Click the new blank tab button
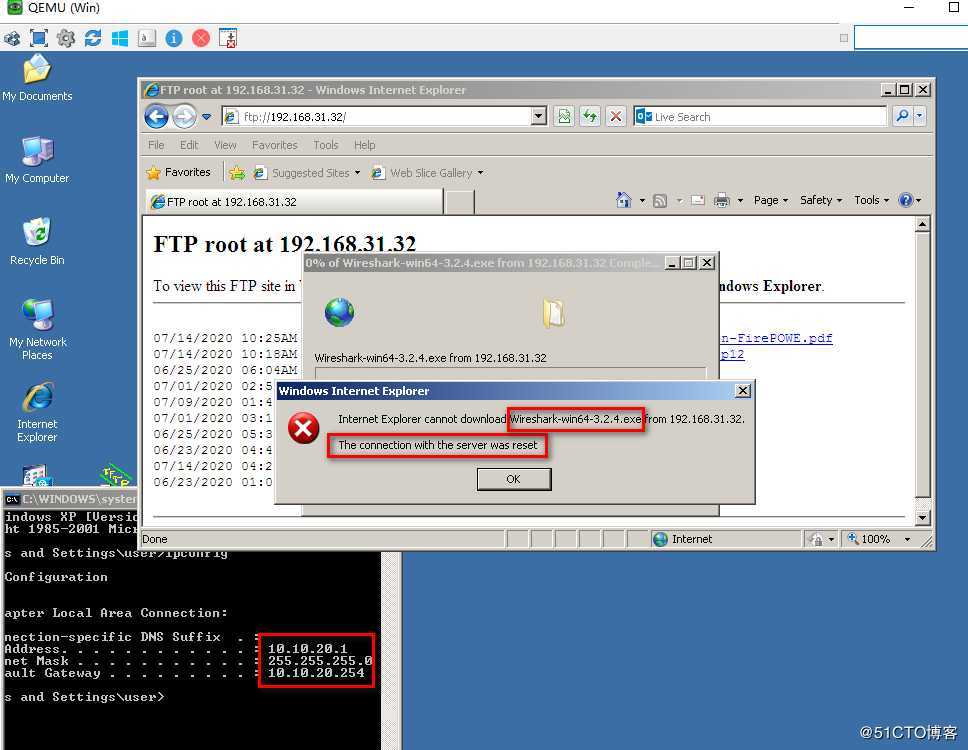This screenshot has width=968, height=750. 459,202
